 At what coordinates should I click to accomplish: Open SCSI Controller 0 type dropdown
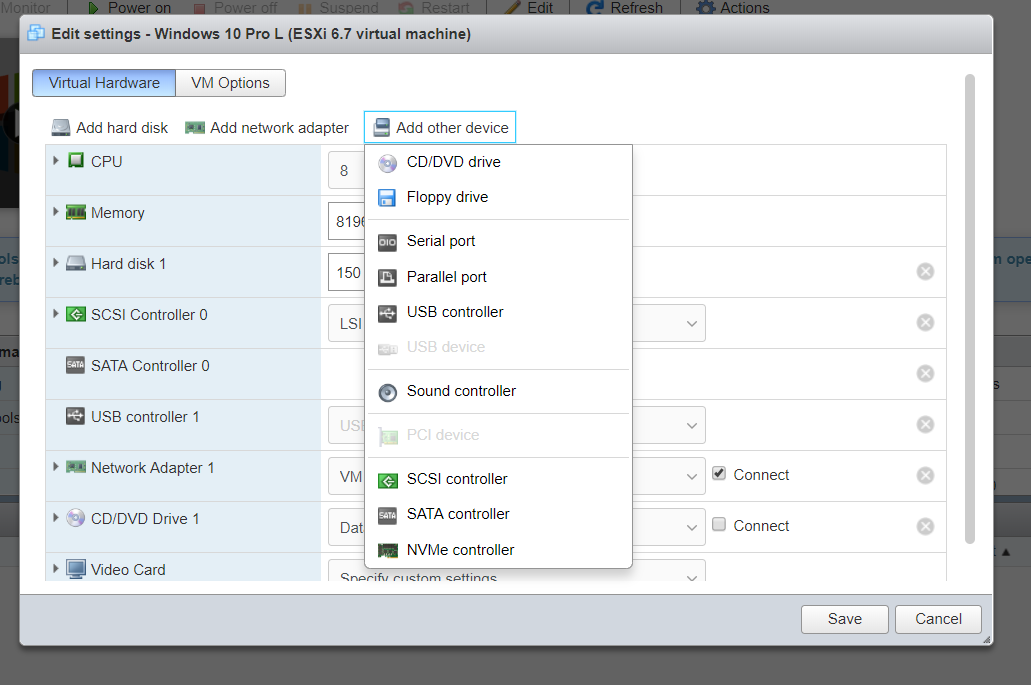click(x=691, y=323)
